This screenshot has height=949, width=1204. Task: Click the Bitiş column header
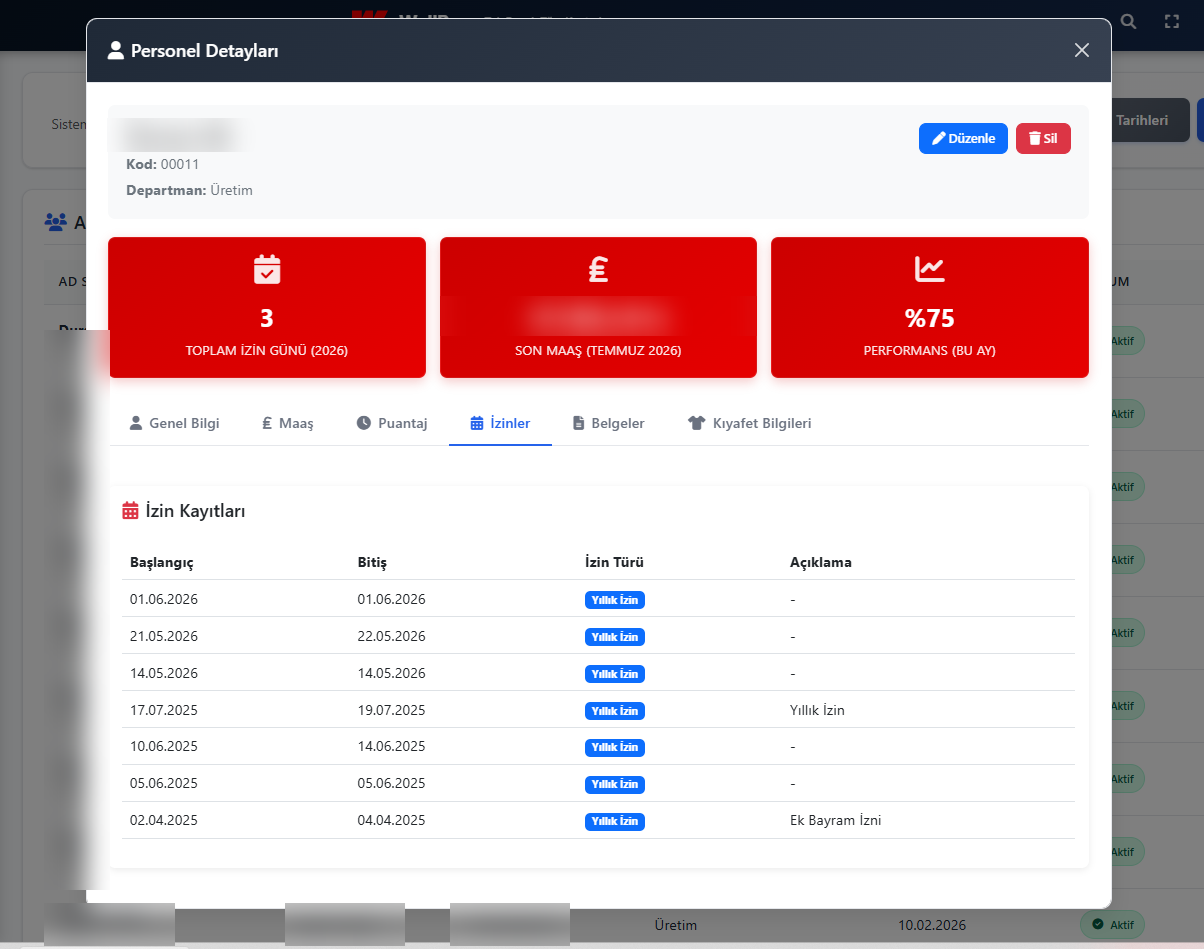tap(372, 562)
